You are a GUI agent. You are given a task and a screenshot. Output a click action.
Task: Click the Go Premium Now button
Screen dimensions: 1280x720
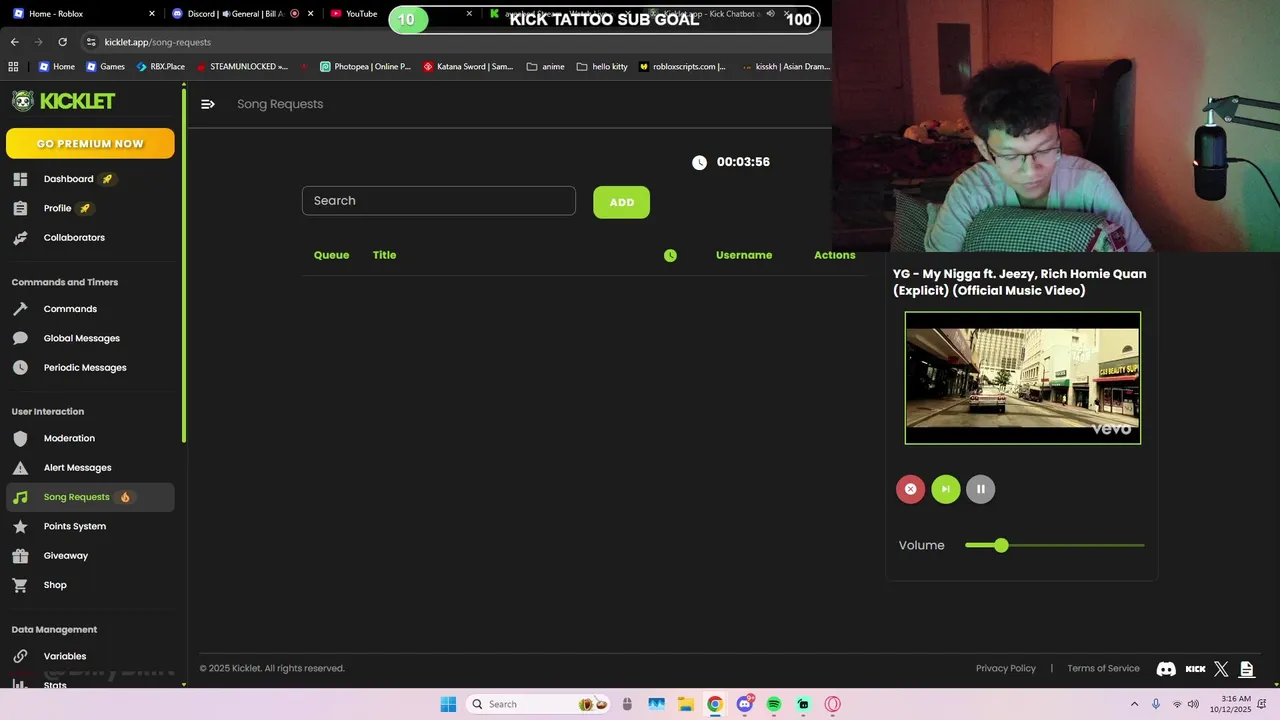90,143
